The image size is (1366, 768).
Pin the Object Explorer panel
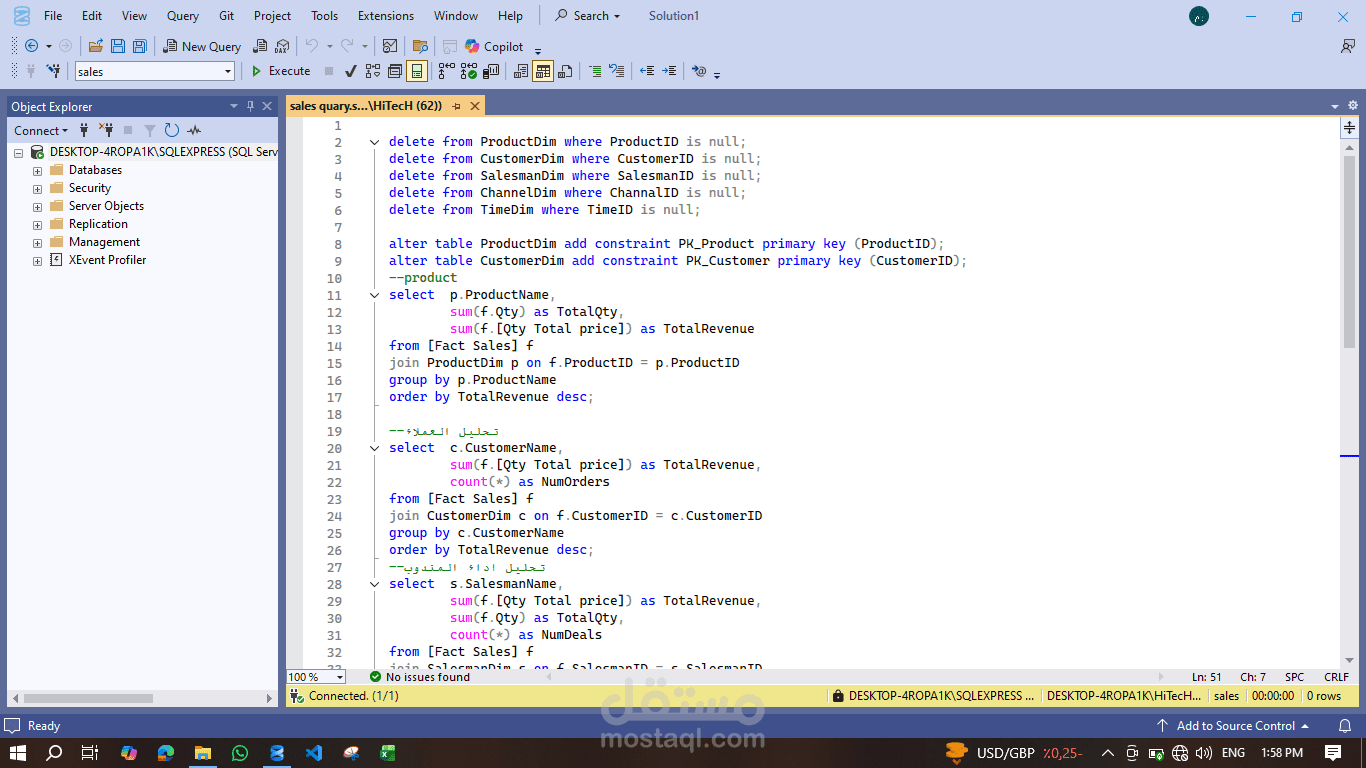251,106
